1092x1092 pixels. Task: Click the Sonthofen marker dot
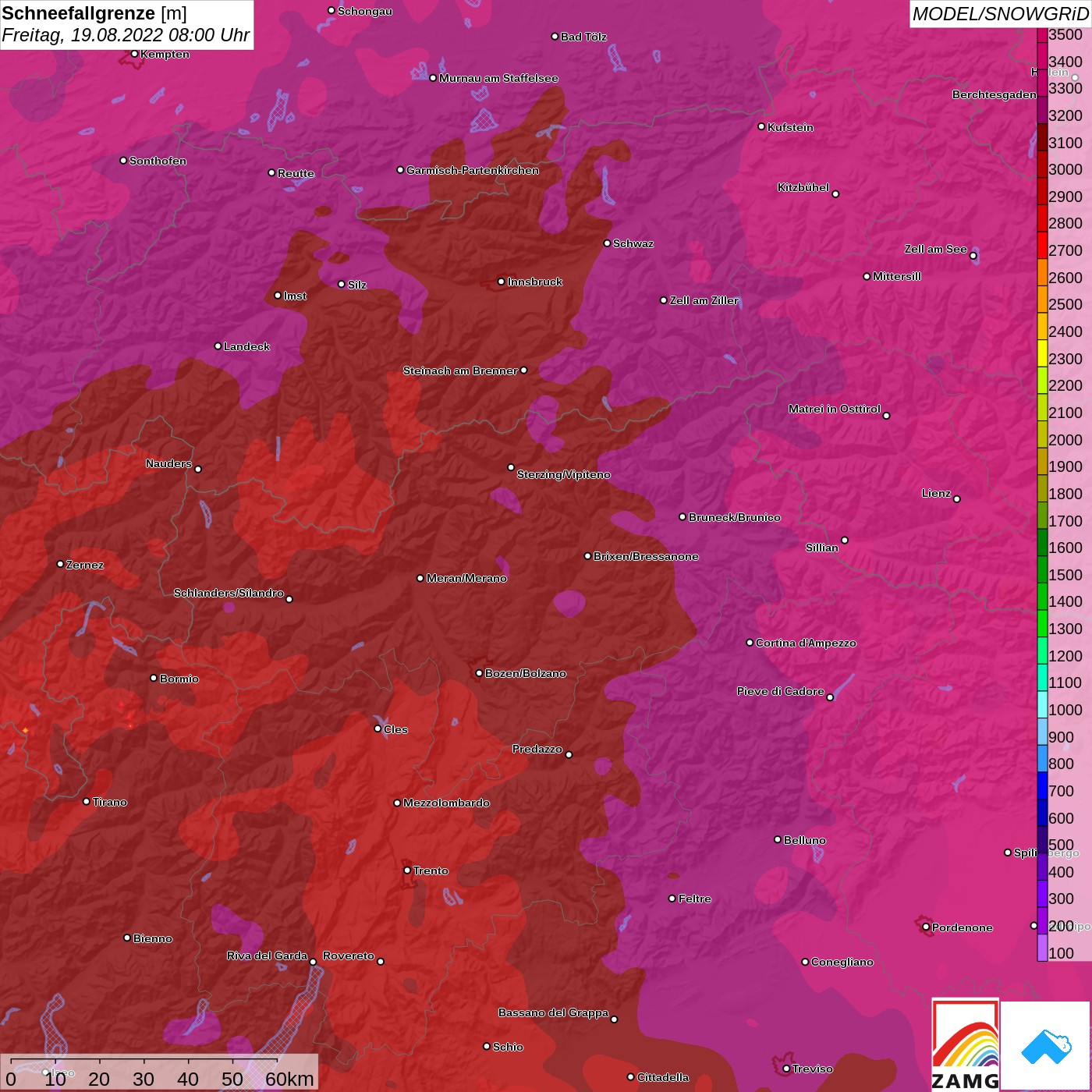point(123,161)
